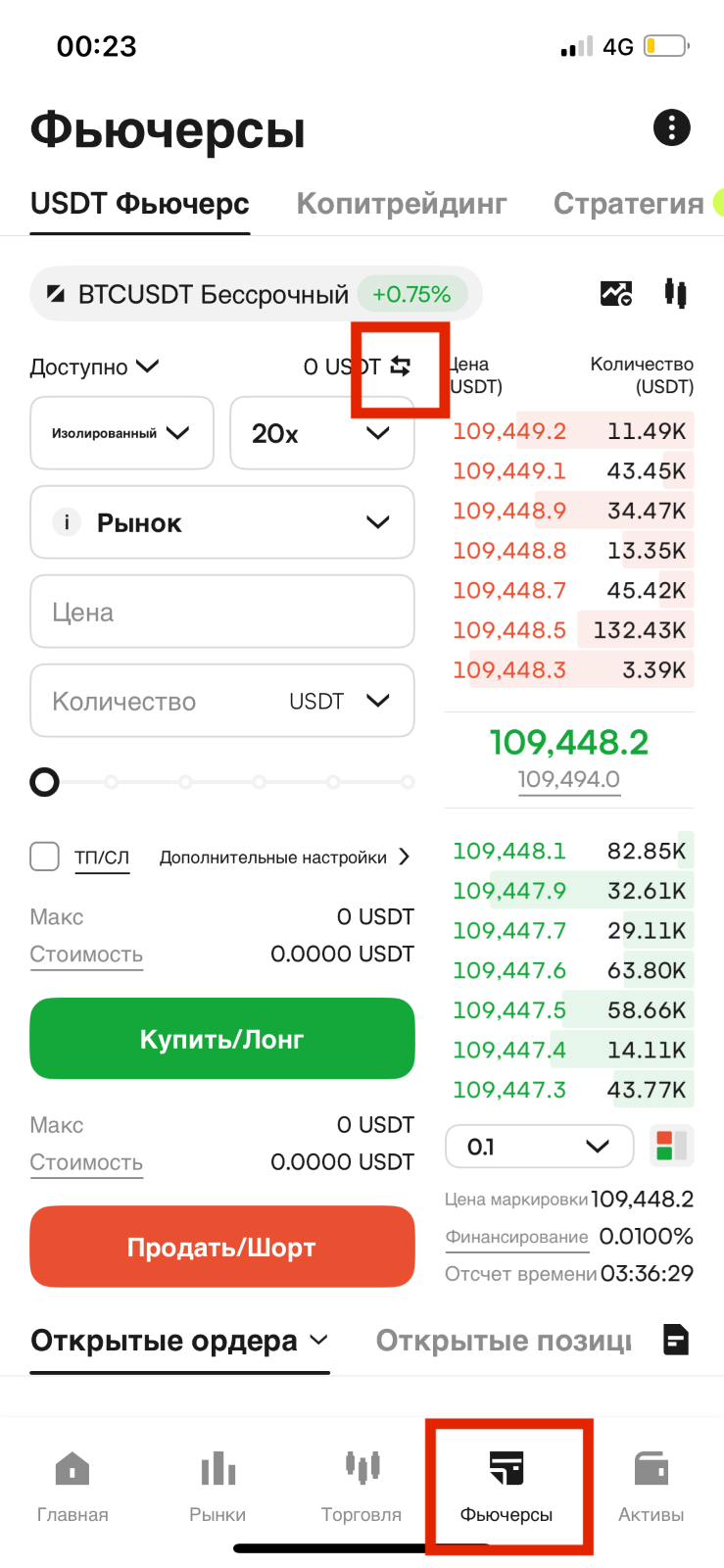The height and width of the screenshot is (1568, 724).
Task: Tap the transfer funds arrows icon
Action: [x=400, y=367]
